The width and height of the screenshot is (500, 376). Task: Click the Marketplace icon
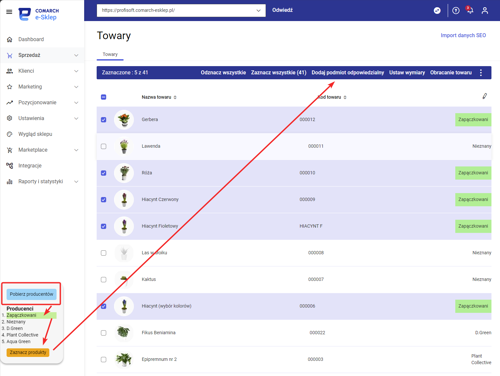[x=9, y=150]
